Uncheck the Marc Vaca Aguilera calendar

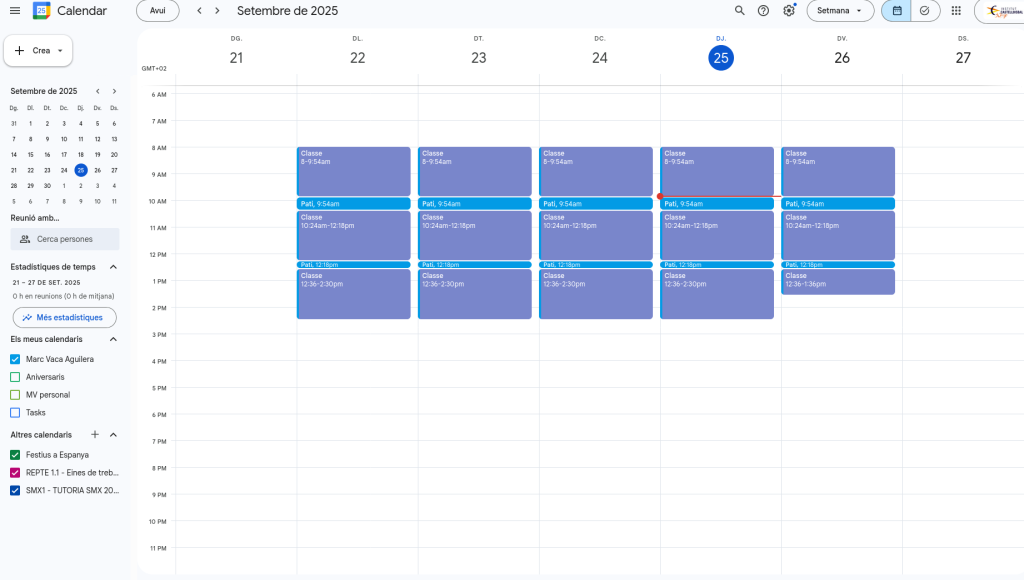(x=15, y=359)
